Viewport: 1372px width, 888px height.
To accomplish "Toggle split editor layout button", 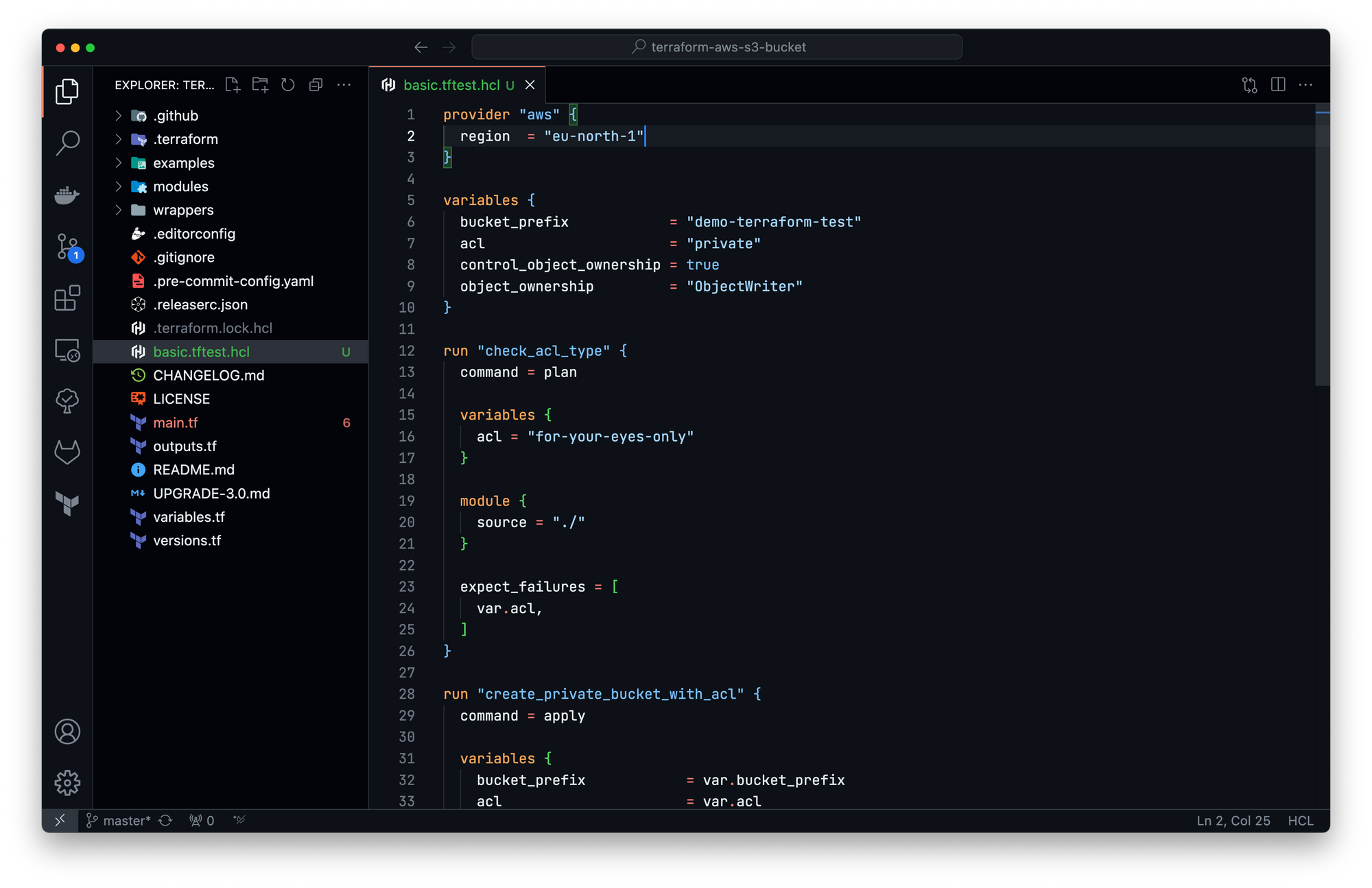I will (1277, 85).
